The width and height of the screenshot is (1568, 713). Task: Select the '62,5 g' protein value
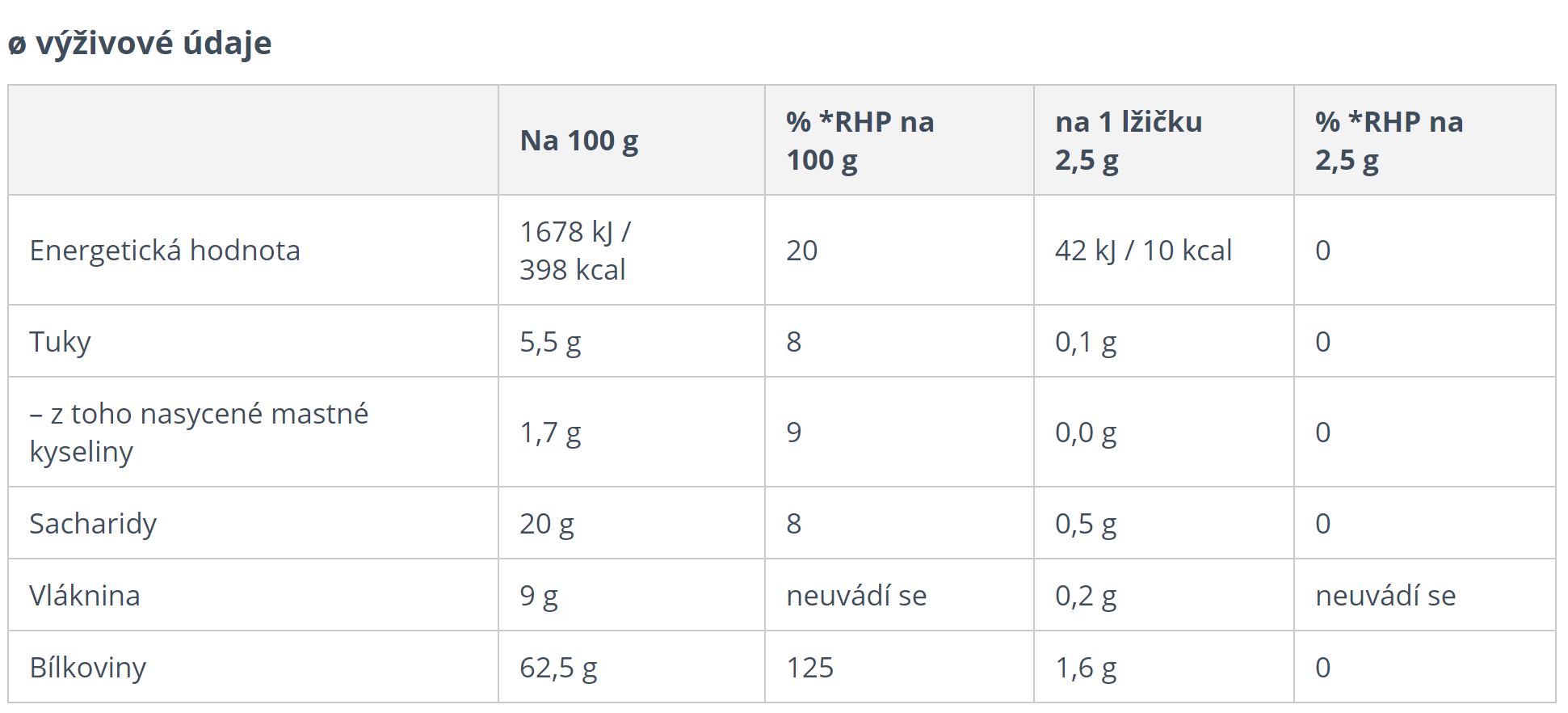[558, 668]
